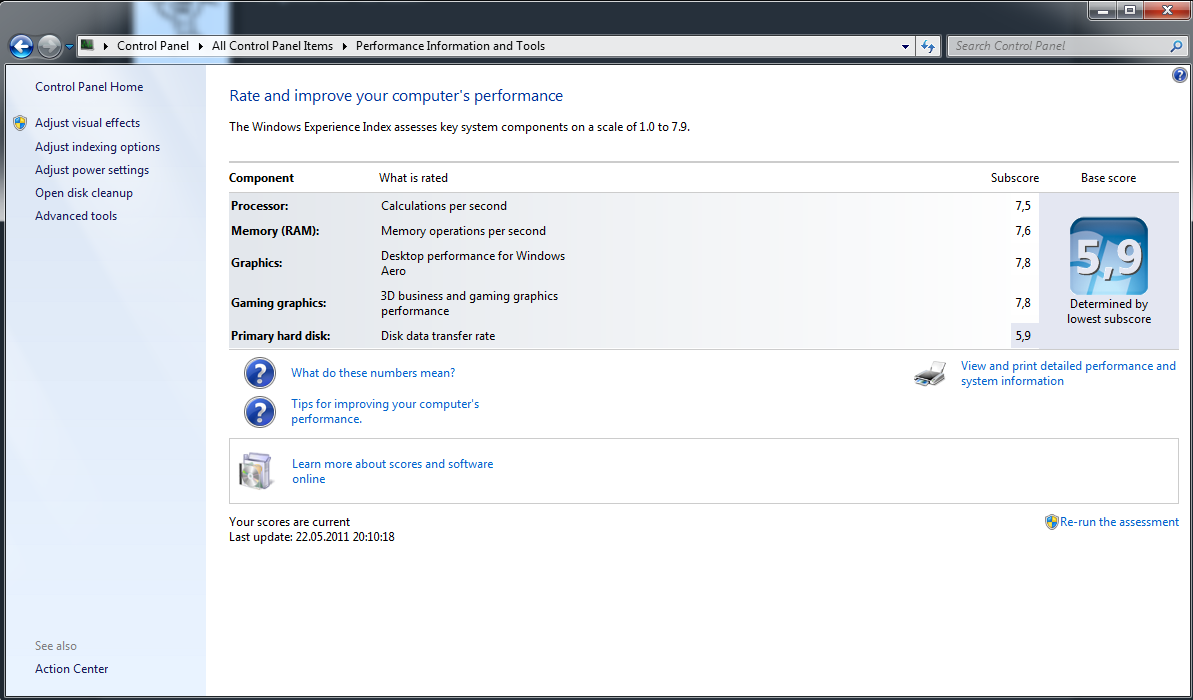Viewport: 1193px width, 700px height.
Task: Open Adjust visual effects
Action: 87,122
